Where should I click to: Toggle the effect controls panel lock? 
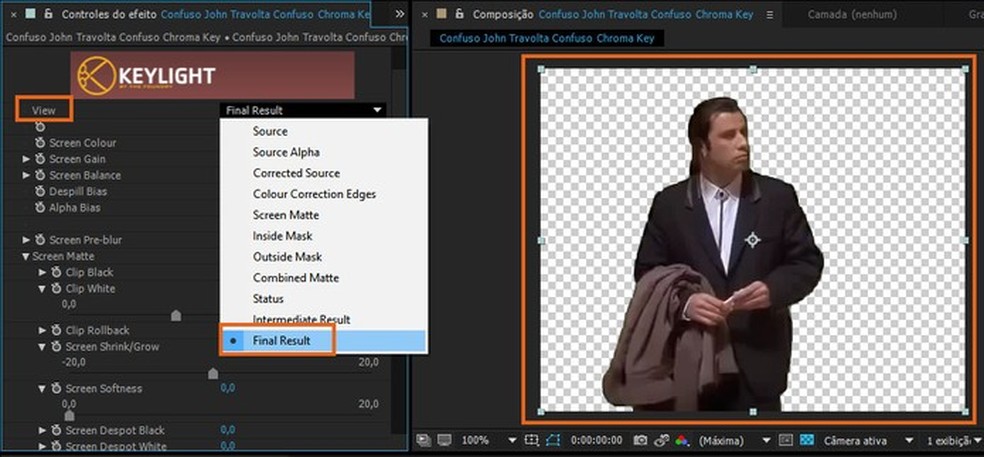[x=48, y=14]
